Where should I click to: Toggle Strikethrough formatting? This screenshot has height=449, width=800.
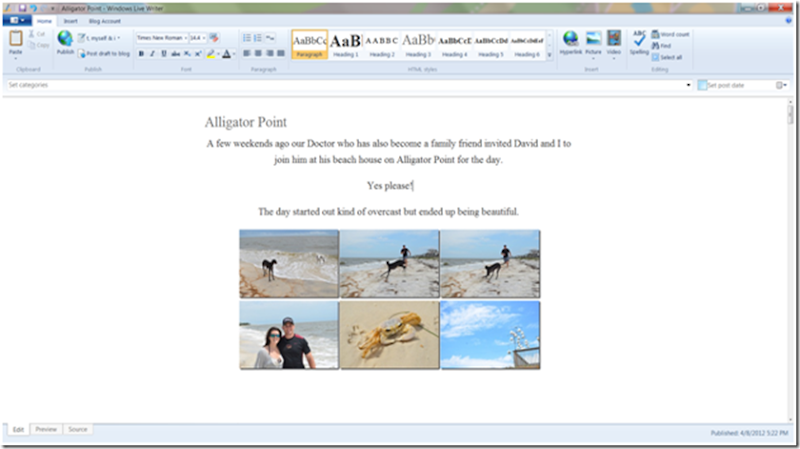point(175,54)
